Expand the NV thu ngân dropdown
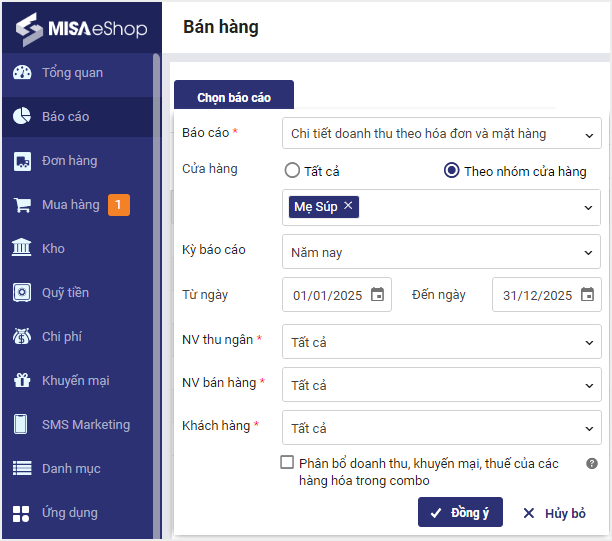The image size is (612, 541). click(x=441, y=342)
